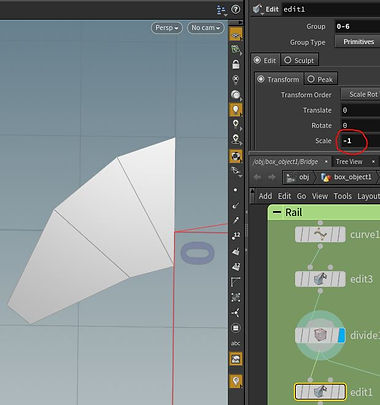Open the network editor Edit menu
The height and width of the screenshot is (405, 380).
pyautogui.click(x=285, y=196)
